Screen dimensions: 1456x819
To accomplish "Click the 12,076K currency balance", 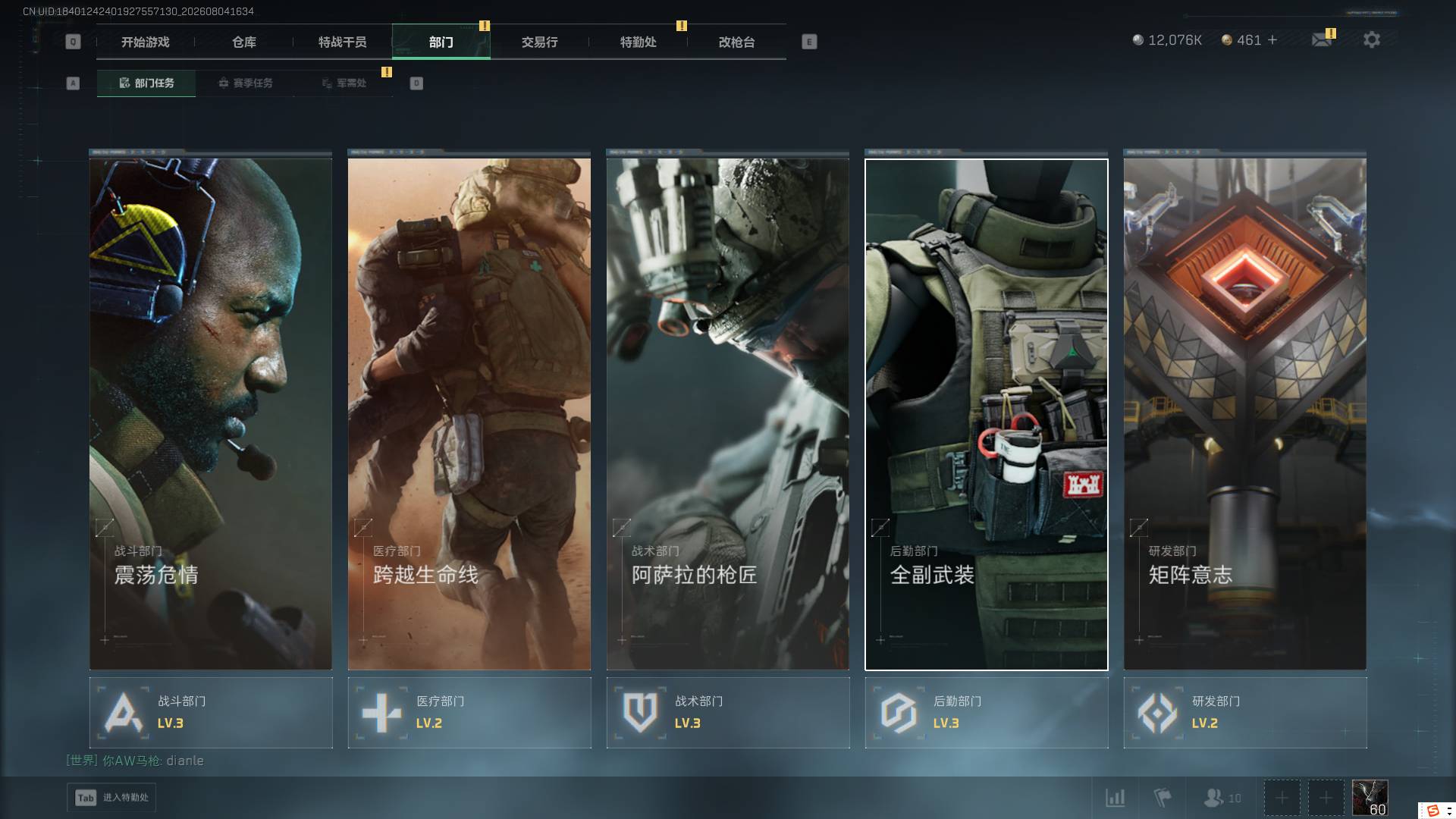I will (1175, 40).
